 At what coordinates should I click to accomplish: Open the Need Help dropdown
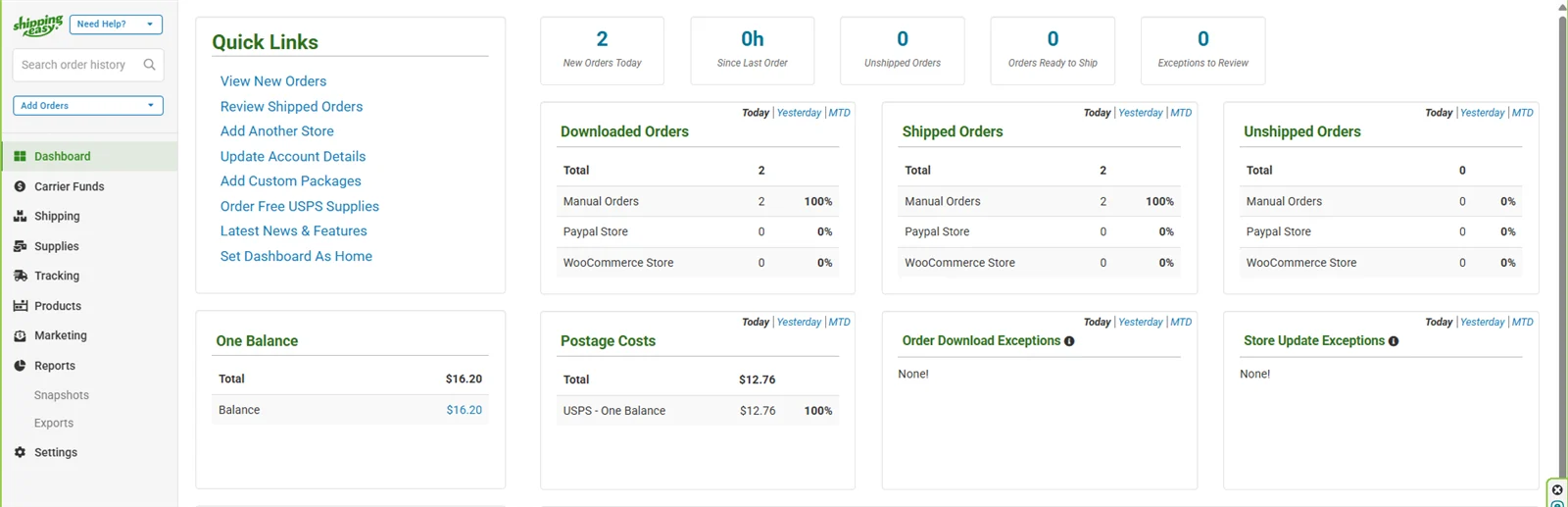coord(116,25)
